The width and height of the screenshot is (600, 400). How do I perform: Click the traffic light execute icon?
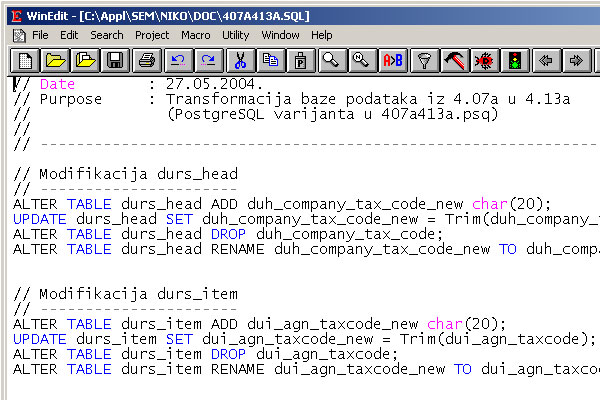coord(515,61)
